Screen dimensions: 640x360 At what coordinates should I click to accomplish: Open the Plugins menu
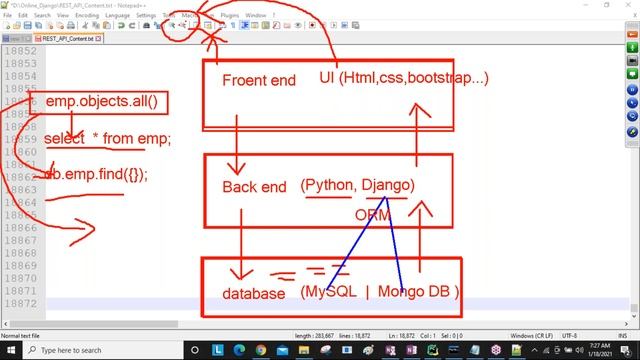point(230,15)
